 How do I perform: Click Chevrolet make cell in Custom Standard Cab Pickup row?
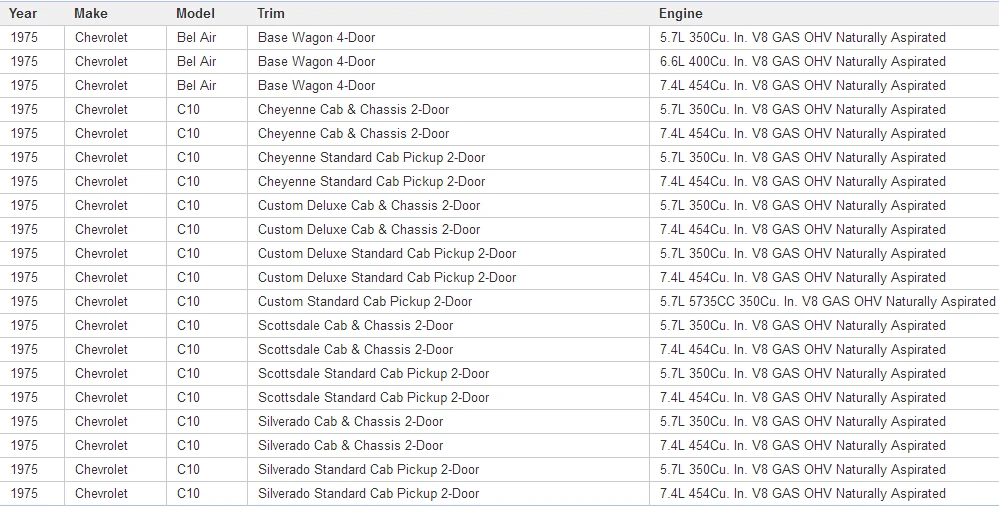[x=115, y=302]
